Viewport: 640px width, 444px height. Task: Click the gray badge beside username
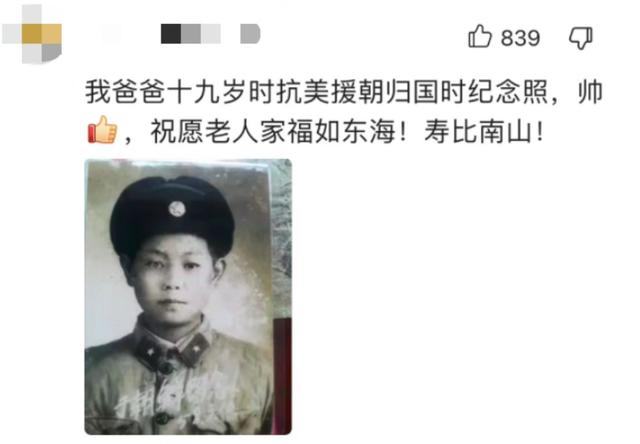click(250, 33)
